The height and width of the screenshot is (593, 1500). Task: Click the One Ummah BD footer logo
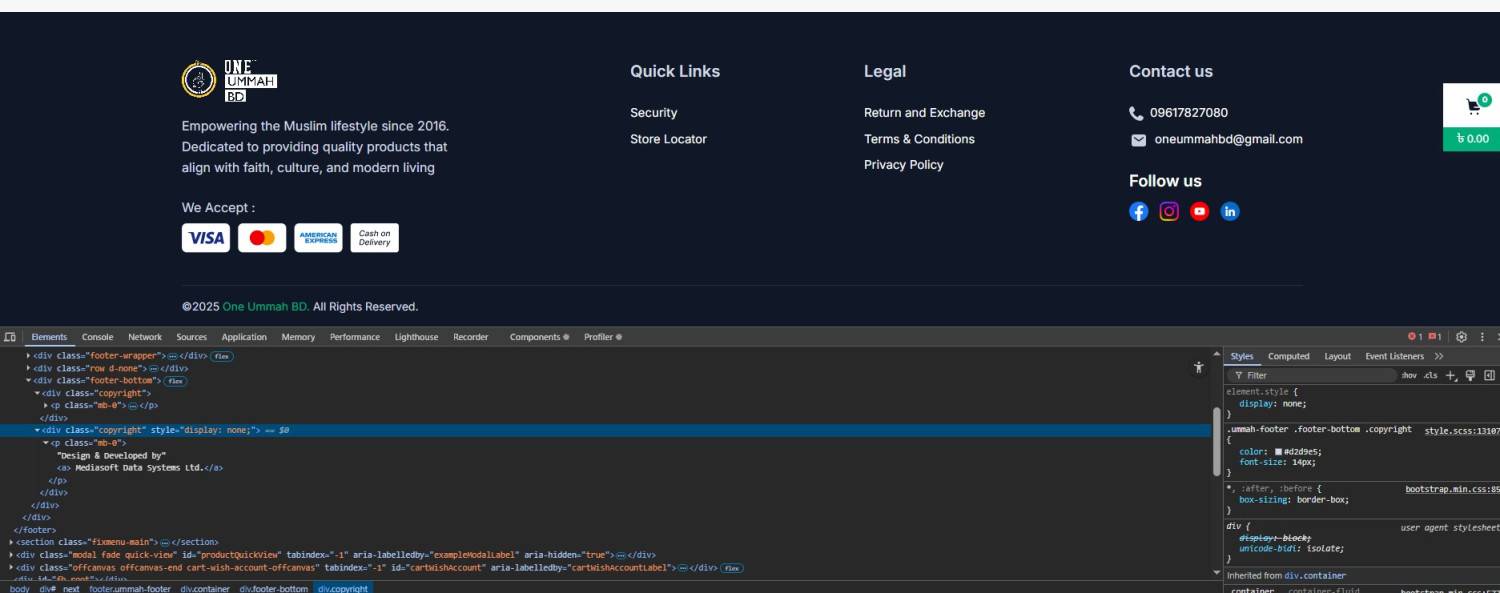pyautogui.click(x=229, y=80)
